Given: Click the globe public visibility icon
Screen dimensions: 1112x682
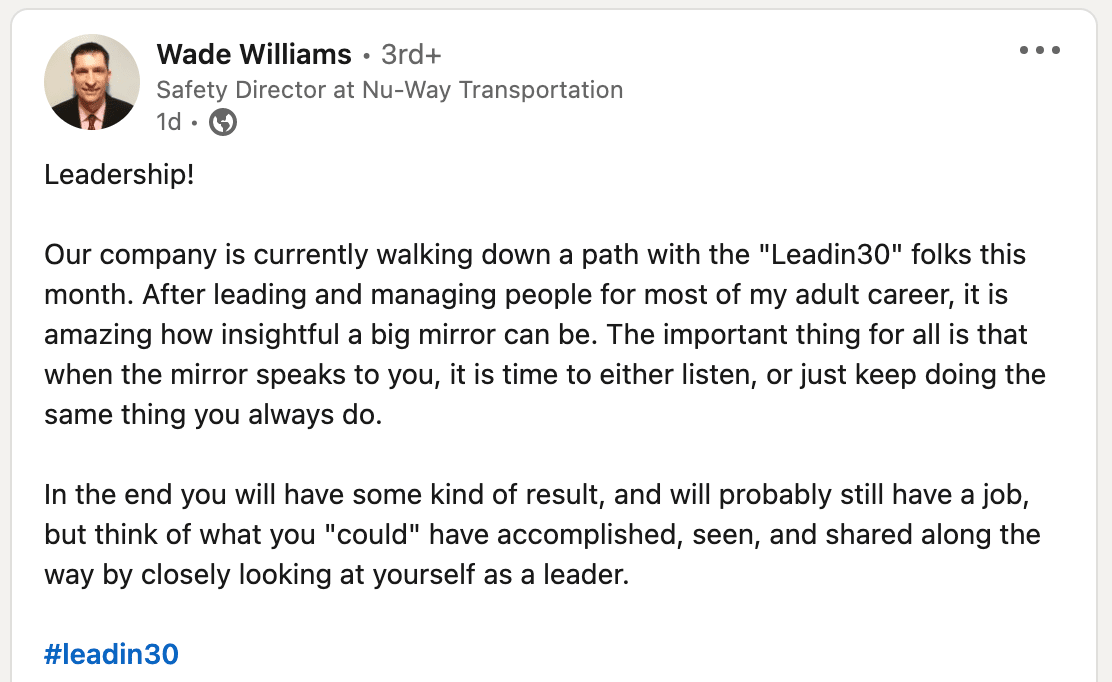Looking at the screenshot, I should [223, 122].
